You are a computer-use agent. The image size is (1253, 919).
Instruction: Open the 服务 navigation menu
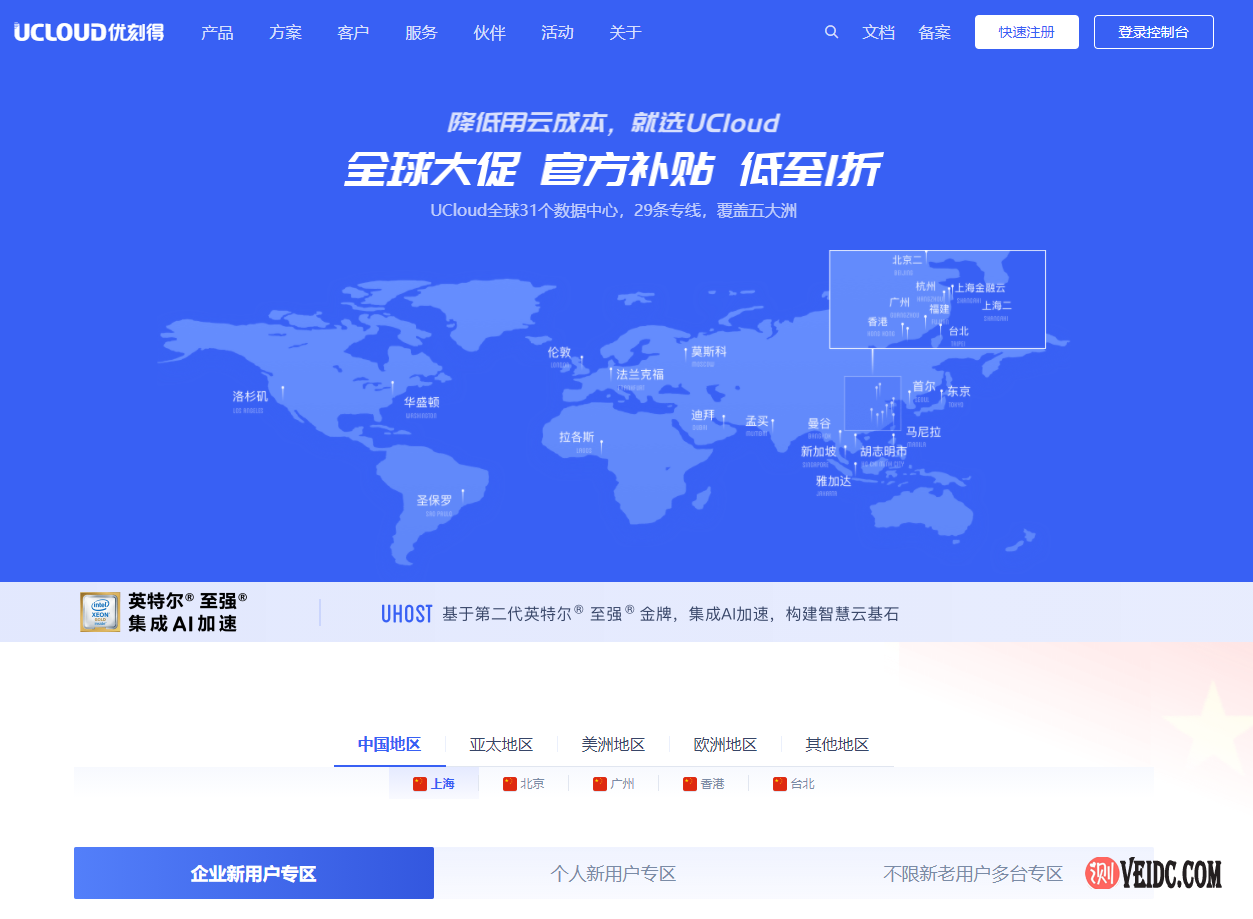(x=421, y=32)
